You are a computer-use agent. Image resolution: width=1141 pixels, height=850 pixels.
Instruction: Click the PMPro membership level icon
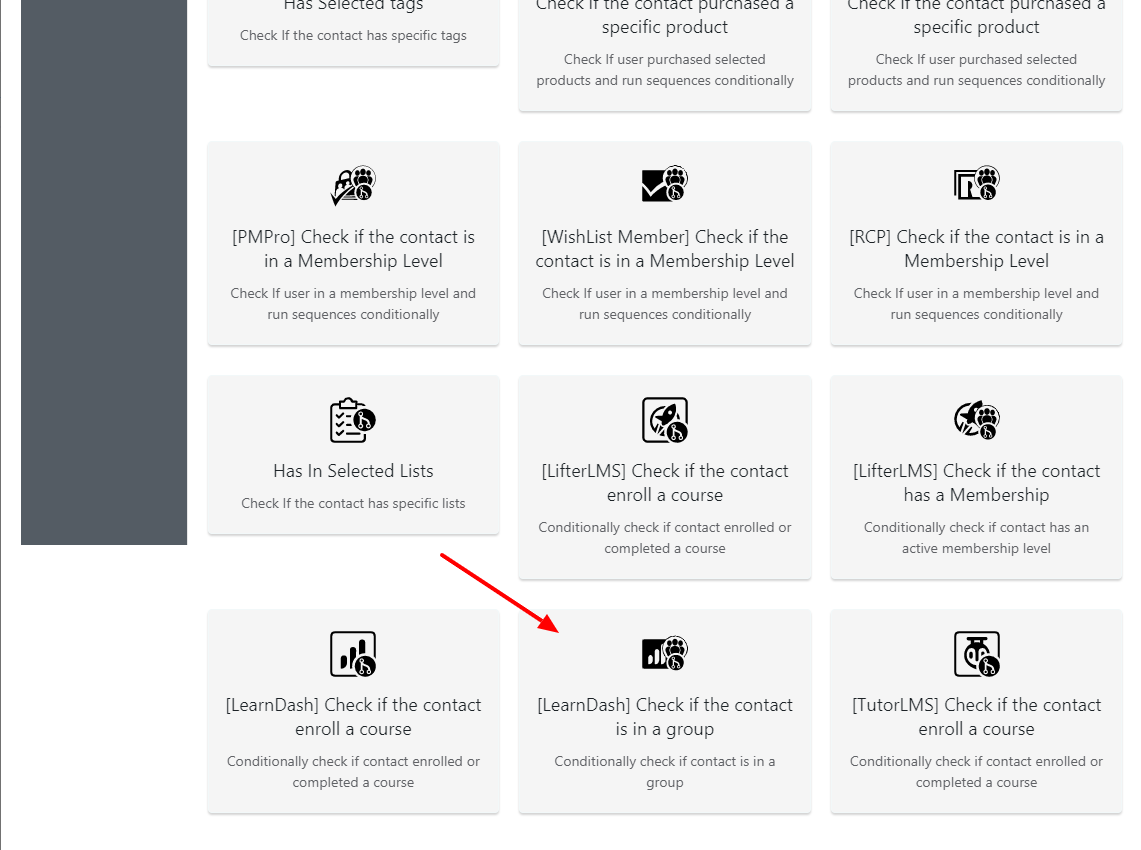coord(353,186)
